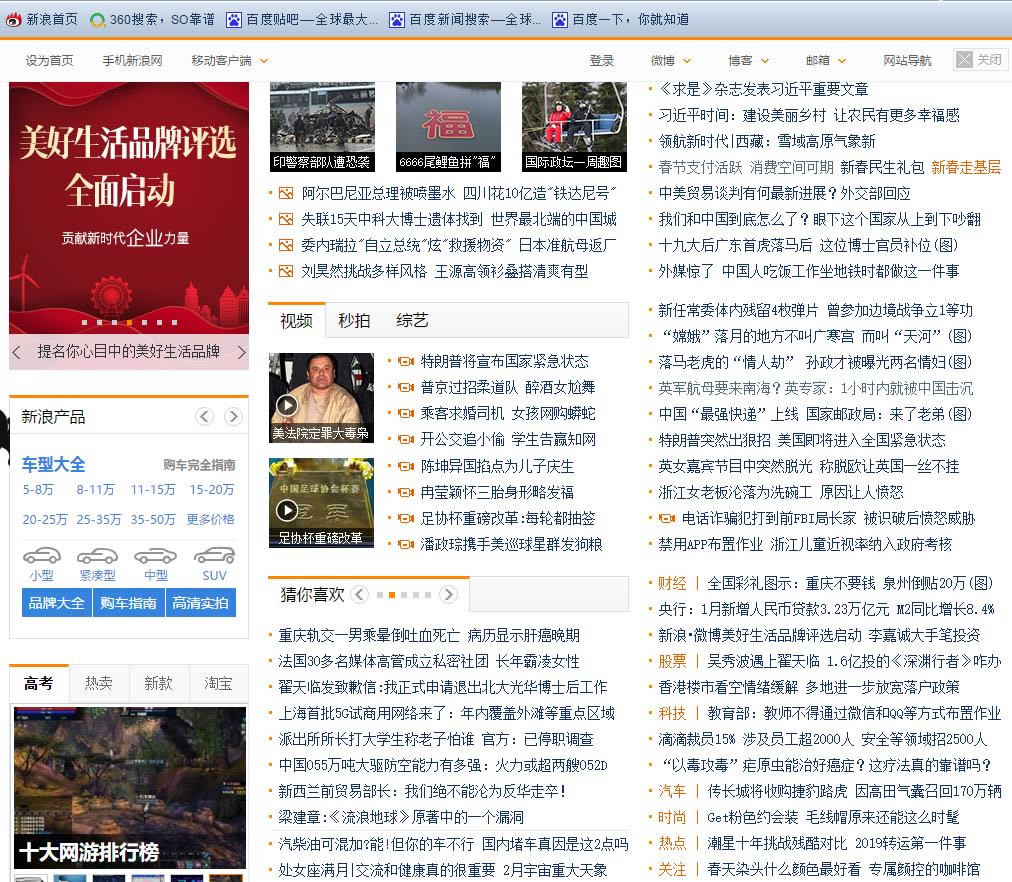Open the 360搜索 bookmark
The width and height of the screenshot is (1012, 882).
click(x=152, y=19)
